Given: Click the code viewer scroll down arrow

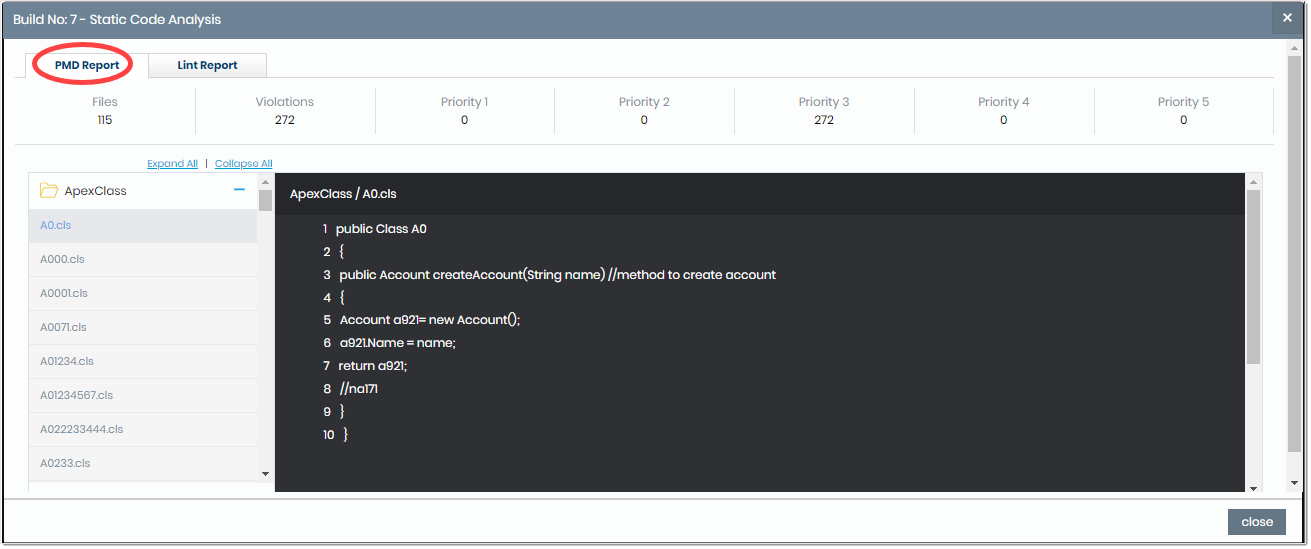Looking at the screenshot, I should (1254, 487).
